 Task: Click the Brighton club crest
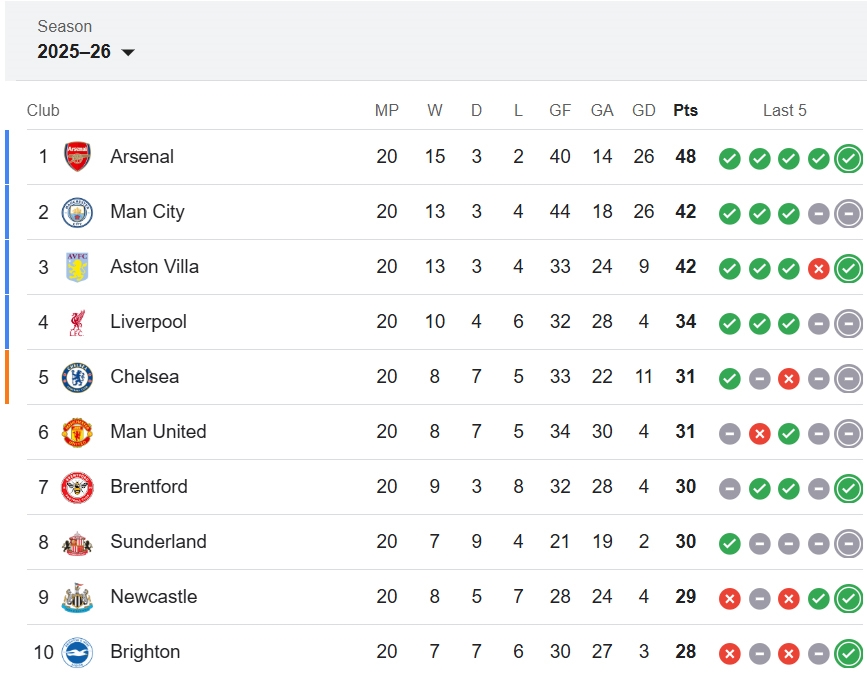pyautogui.click(x=77, y=652)
